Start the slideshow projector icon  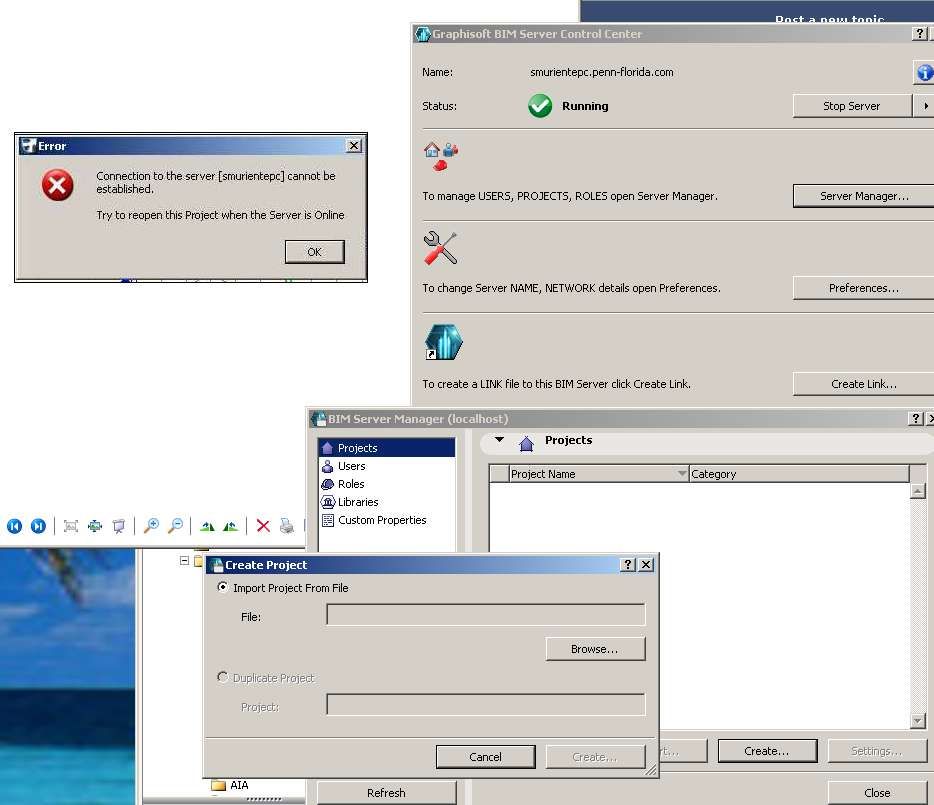pyautogui.click(x=119, y=526)
